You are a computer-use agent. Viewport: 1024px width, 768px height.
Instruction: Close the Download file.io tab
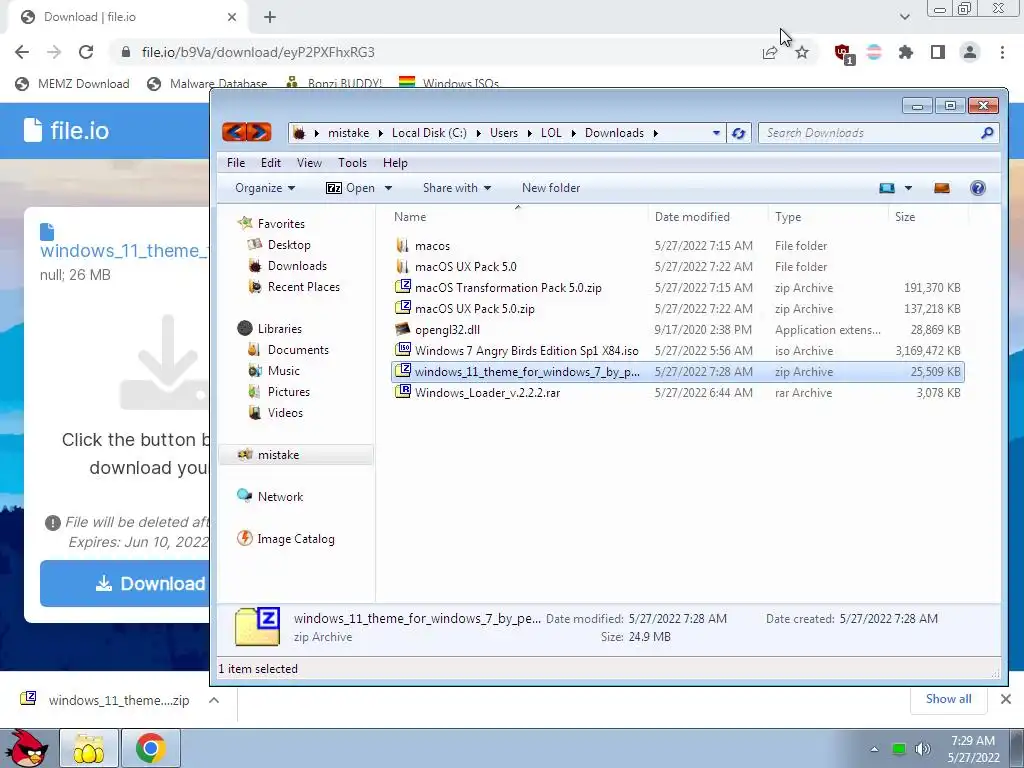(232, 17)
